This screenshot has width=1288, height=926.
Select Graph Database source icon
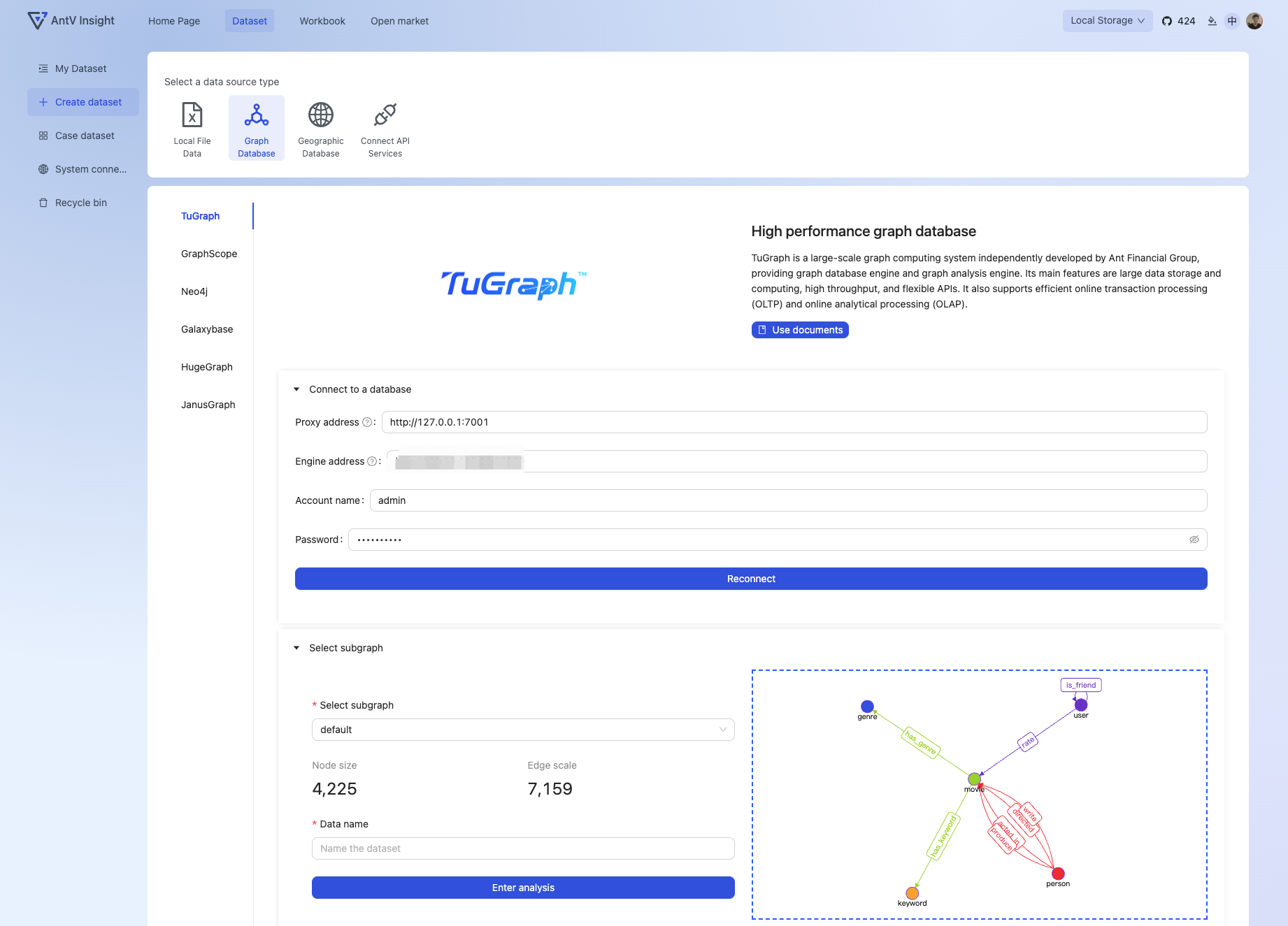pyautogui.click(x=257, y=115)
